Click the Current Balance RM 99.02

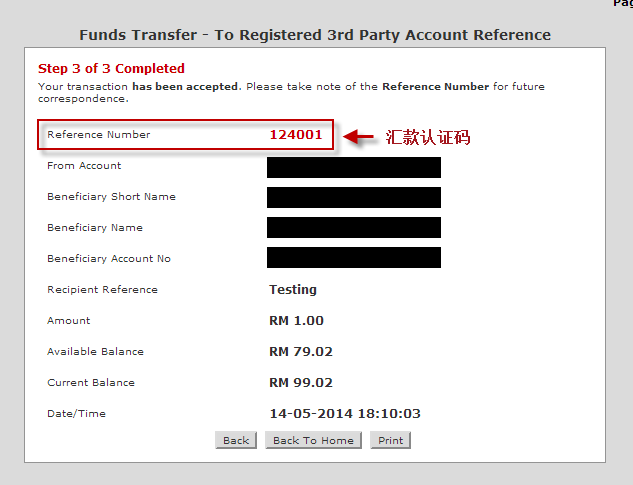click(x=301, y=382)
